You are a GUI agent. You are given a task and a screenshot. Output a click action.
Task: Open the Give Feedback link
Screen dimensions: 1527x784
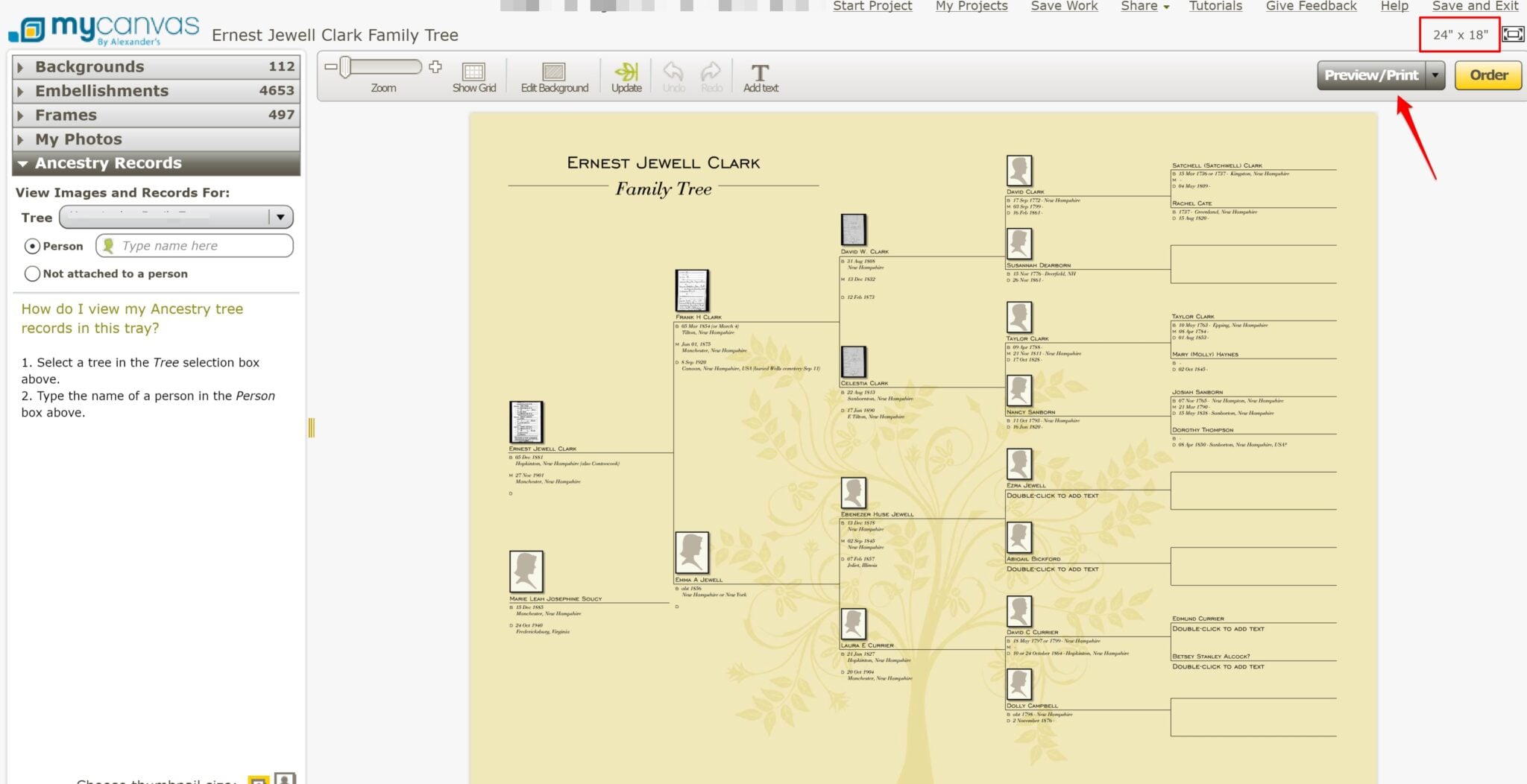1310,6
